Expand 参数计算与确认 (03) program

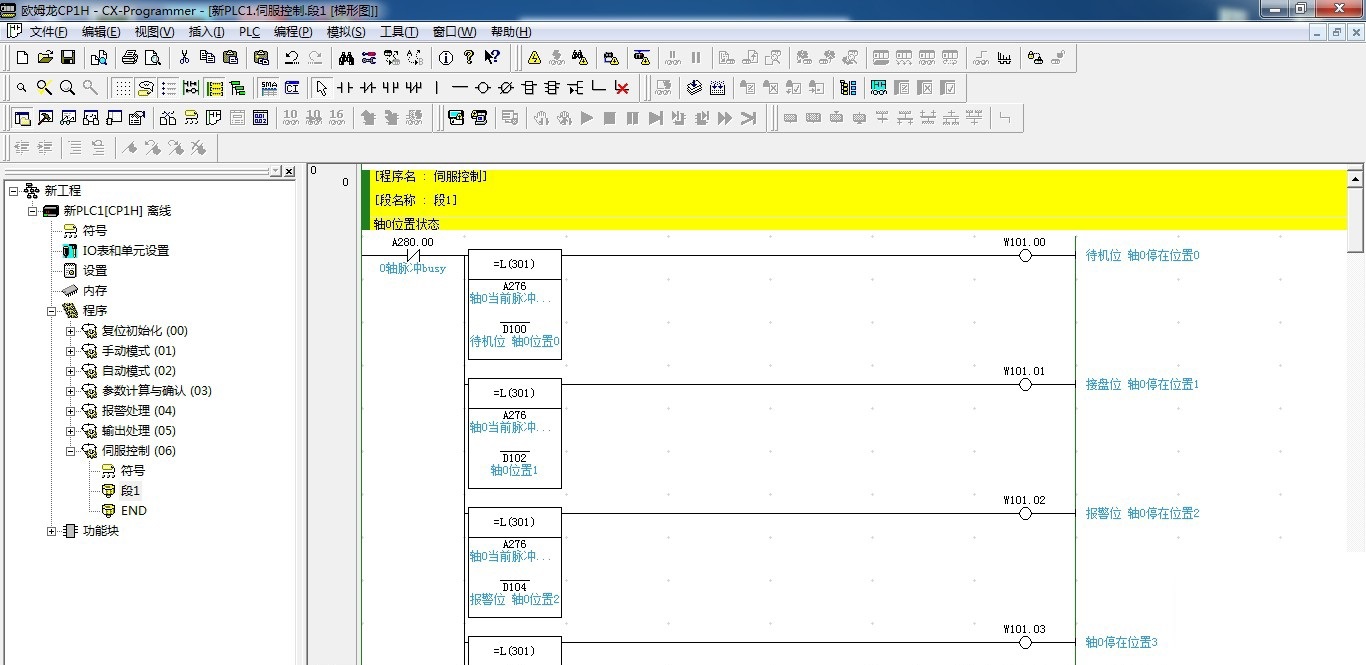pyautogui.click(x=70, y=391)
